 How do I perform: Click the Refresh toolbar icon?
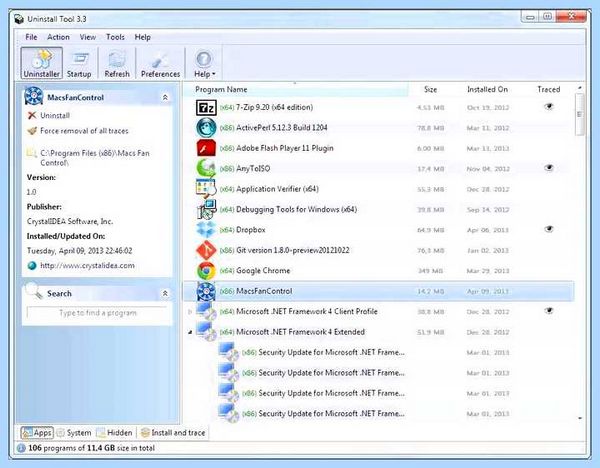point(117,64)
